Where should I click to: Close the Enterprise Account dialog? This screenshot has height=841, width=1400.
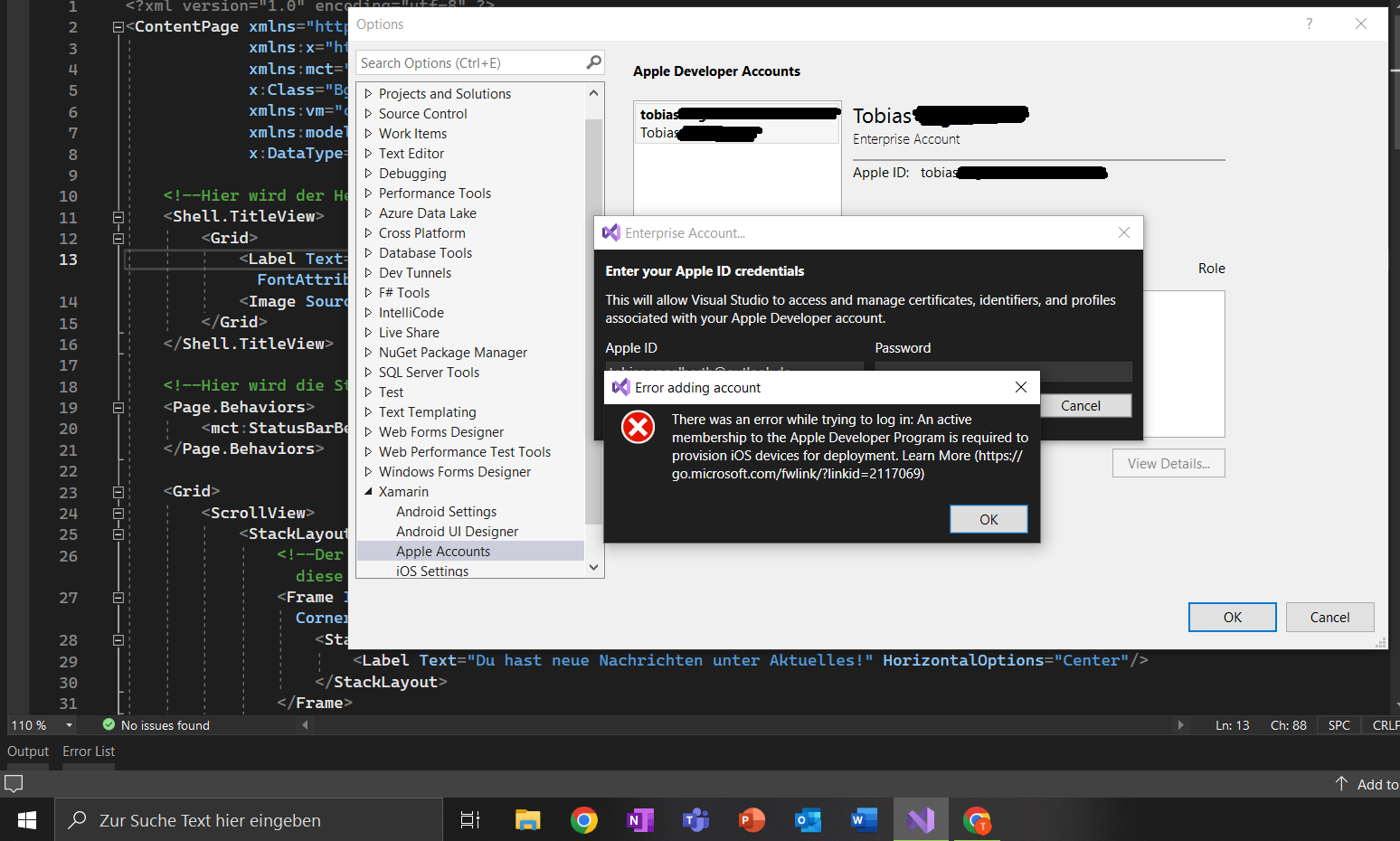pyautogui.click(x=1124, y=232)
